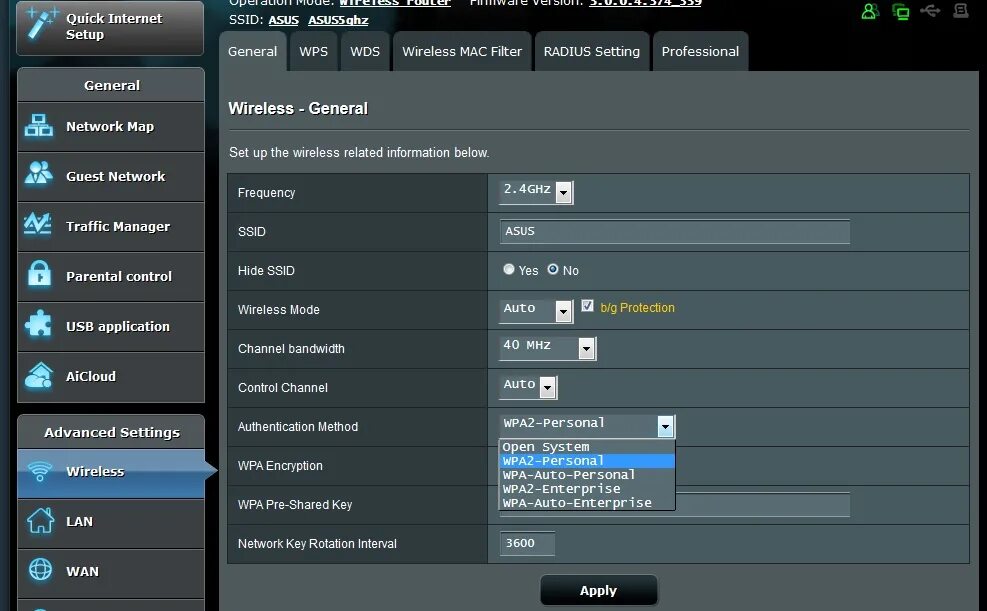Switch to the WPS tab

tap(313, 52)
